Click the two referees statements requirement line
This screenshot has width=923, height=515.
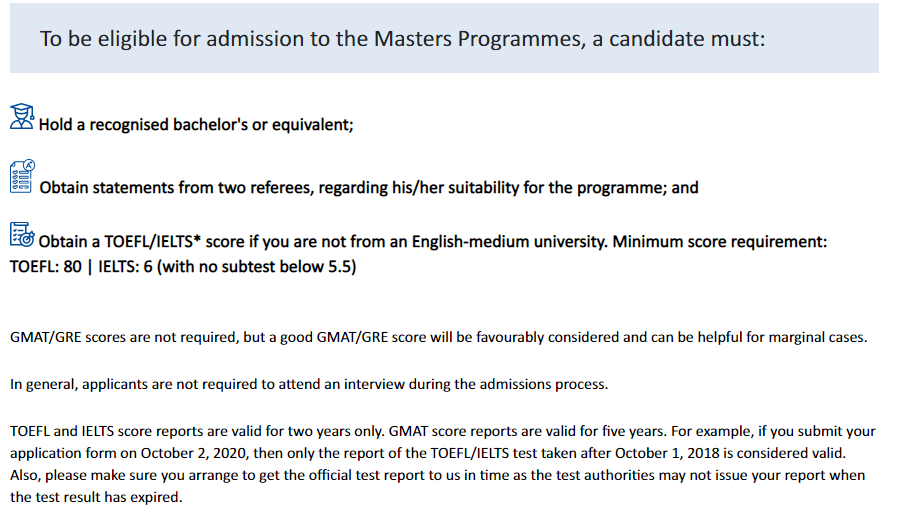pos(369,188)
